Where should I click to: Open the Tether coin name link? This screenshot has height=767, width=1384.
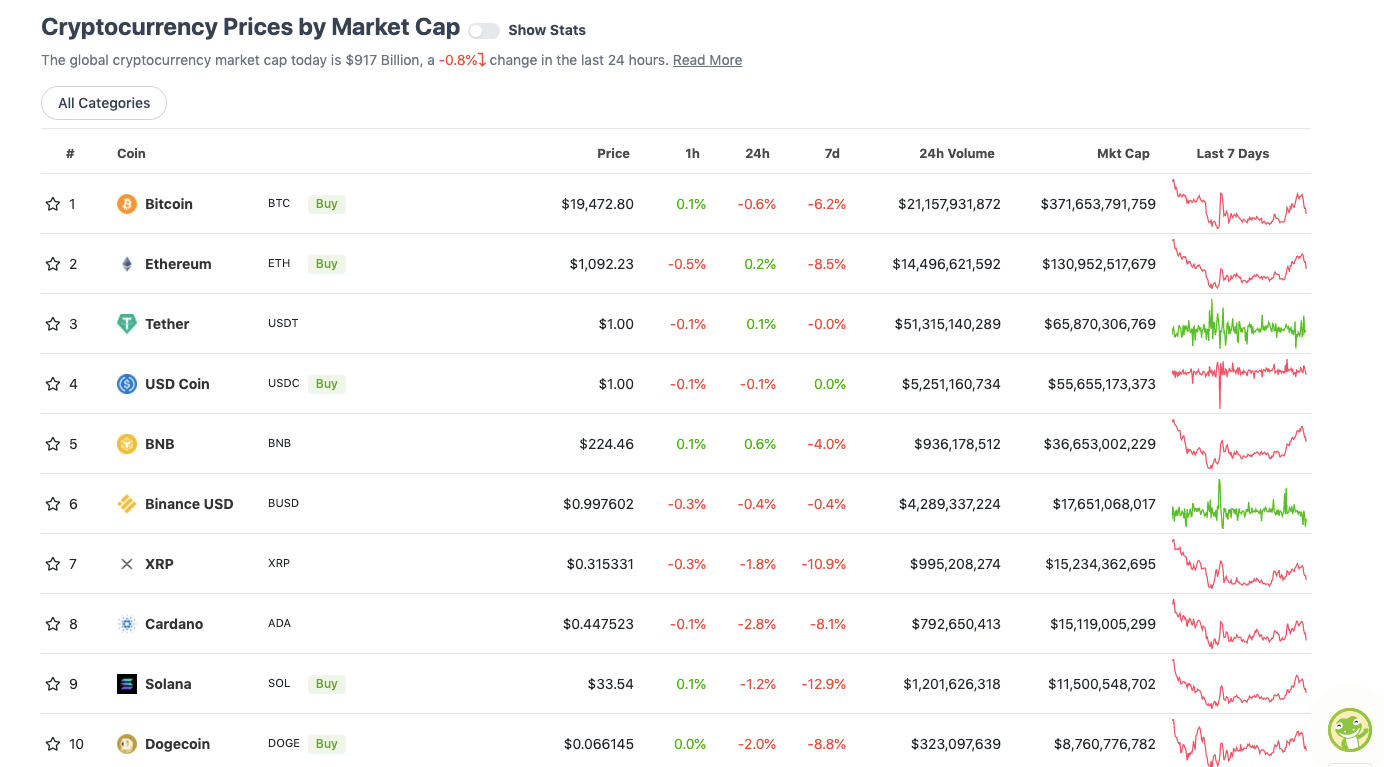coord(167,324)
